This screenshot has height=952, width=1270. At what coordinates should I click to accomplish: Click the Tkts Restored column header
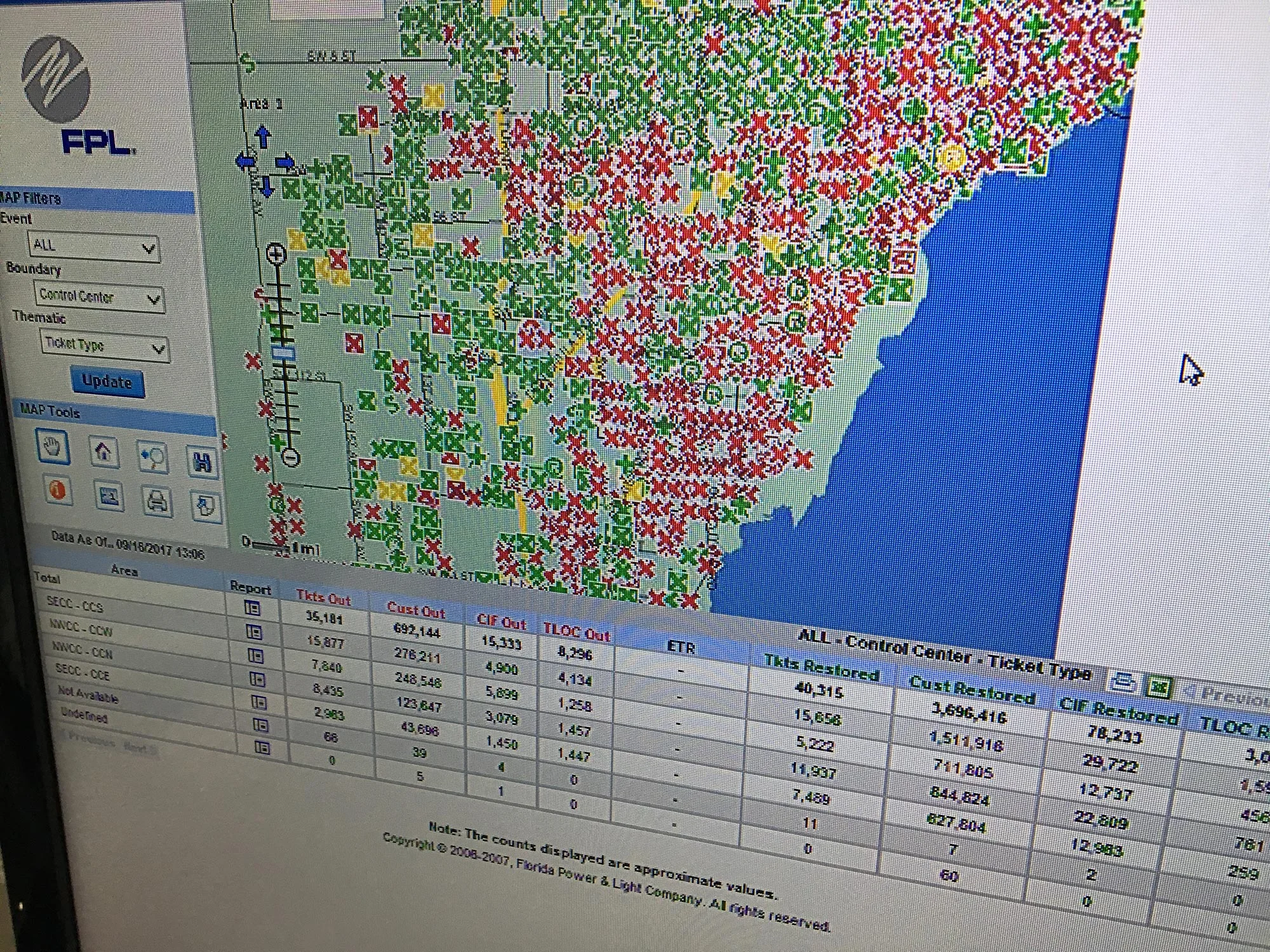coord(821,667)
